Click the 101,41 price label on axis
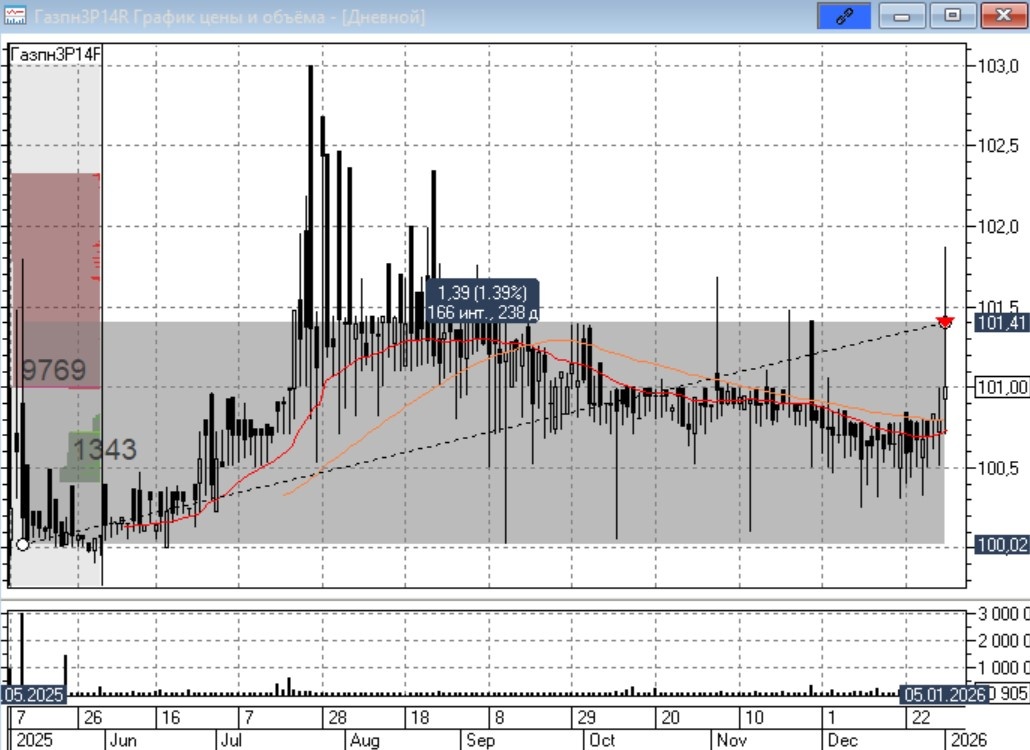Image resolution: width=1030 pixels, height=750 pixels. coord(1002,322)
